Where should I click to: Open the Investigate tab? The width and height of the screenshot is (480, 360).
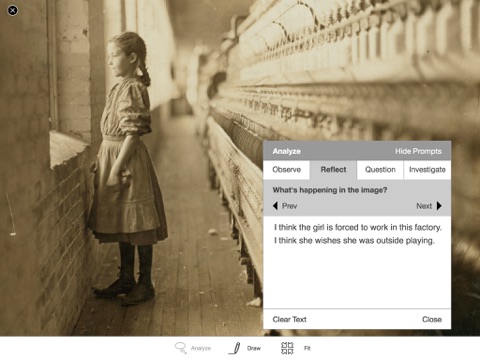[x=427, y=170]
